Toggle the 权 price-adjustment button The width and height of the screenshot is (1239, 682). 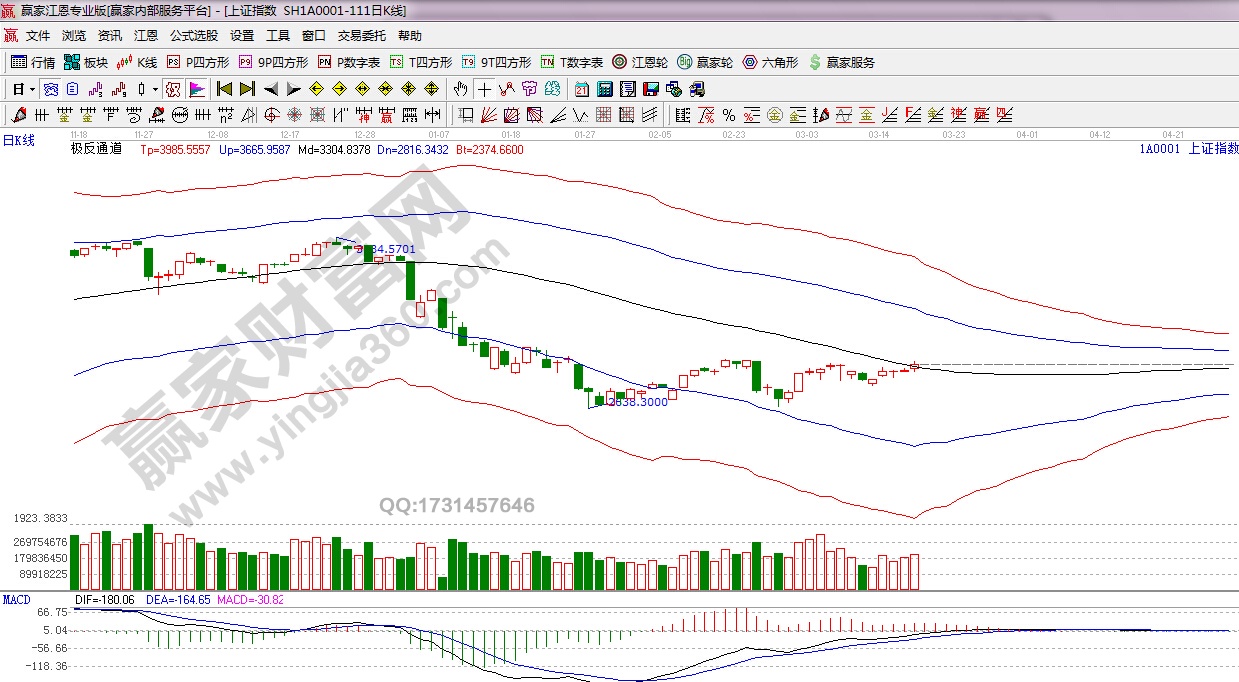pyautogui.click(x=172, y=89)
